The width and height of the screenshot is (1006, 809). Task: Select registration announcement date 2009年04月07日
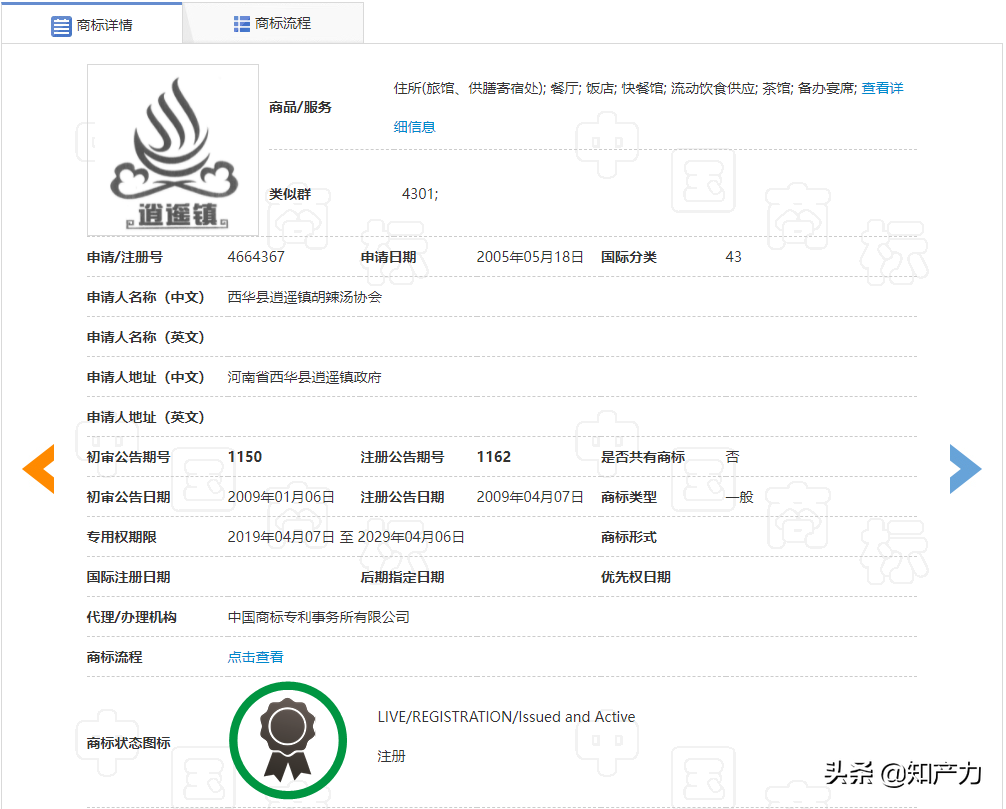(530, 497)
